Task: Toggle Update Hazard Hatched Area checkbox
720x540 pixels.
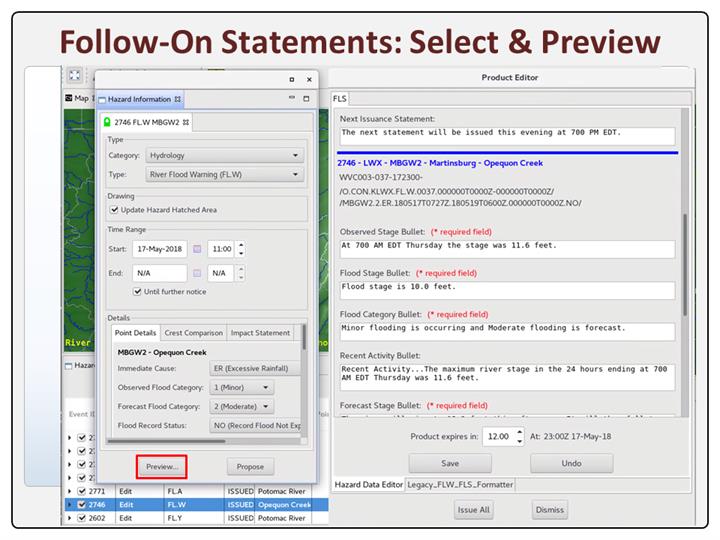Action: pyautogui.click(x=114, y=209)
